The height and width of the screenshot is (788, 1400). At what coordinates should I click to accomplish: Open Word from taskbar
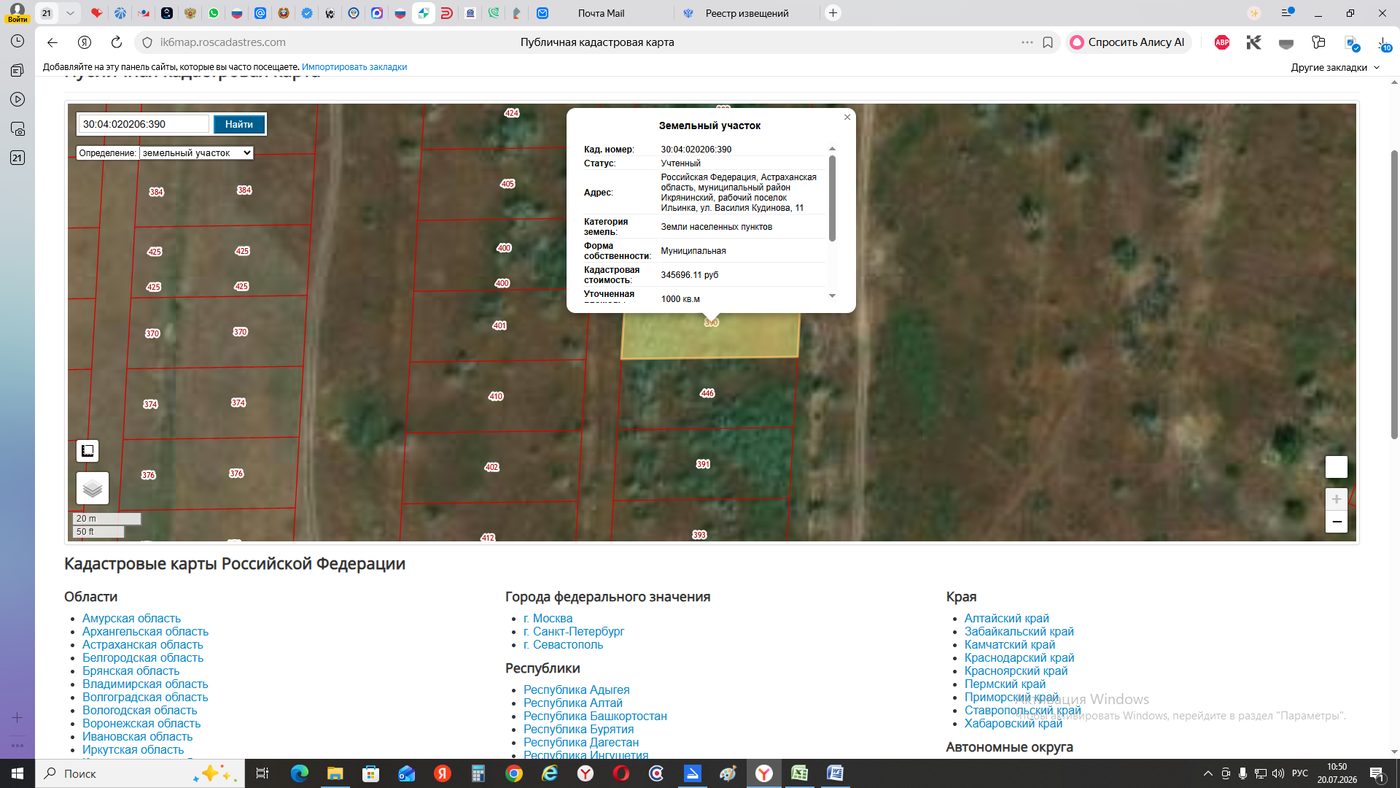pos(835,774)
